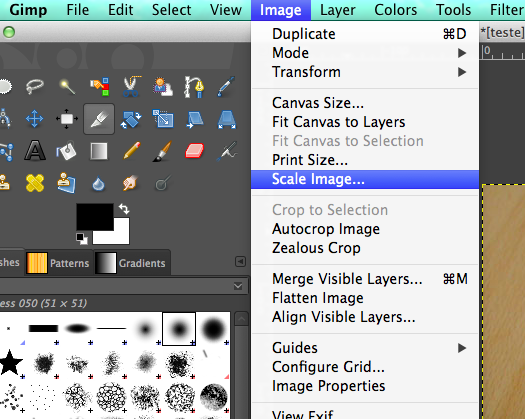Select the Airbrush tool
Screen dimensions: 525x419
tap(227, 151)
